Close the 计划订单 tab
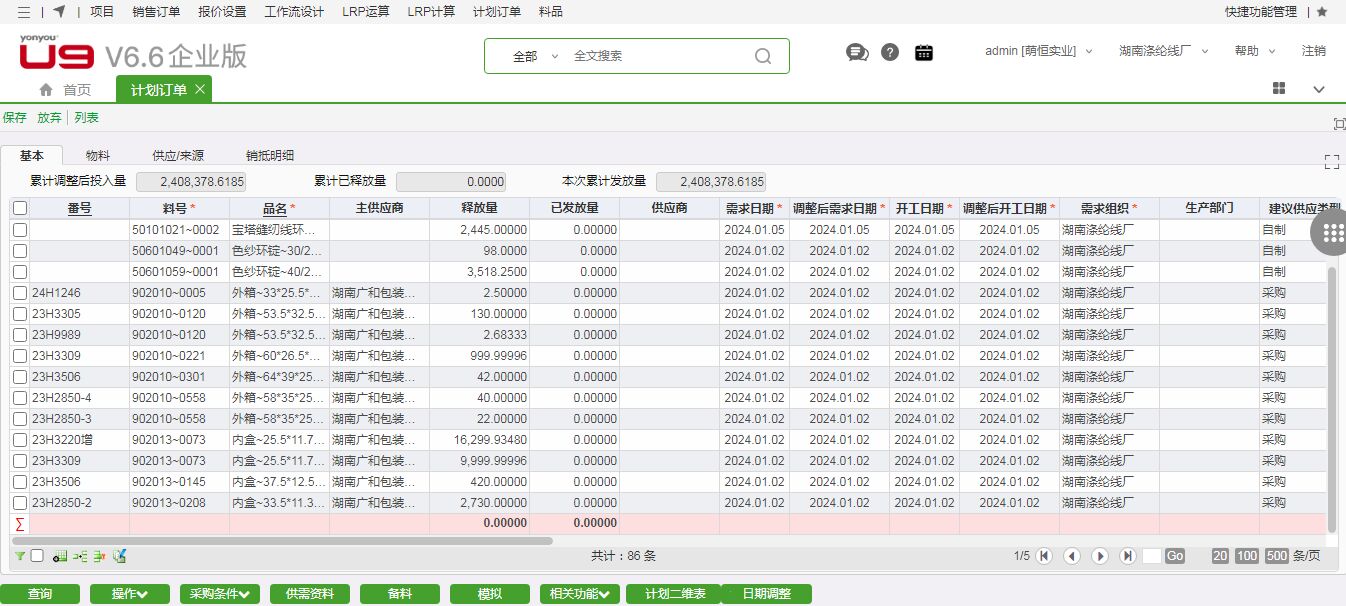1346x606 pixels. pyautogui.click(x=200, y=89)
